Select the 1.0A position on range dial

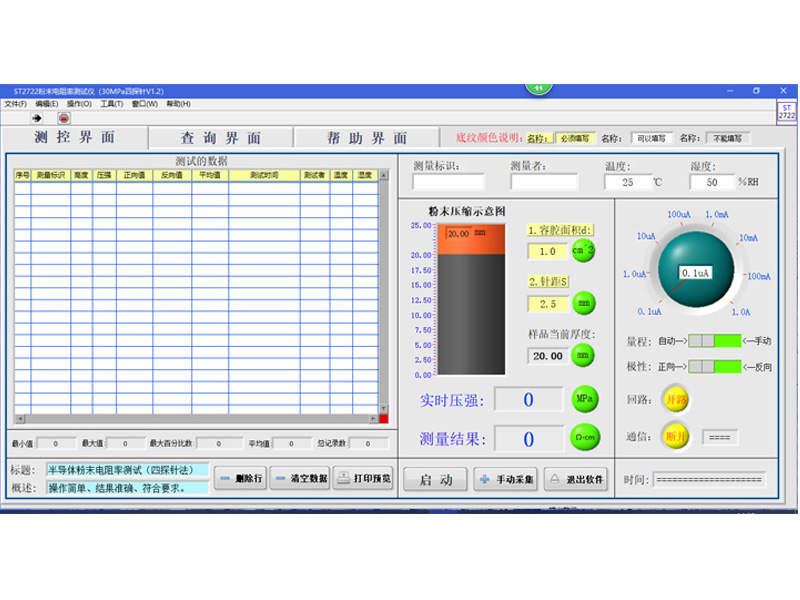pos(741,312)
